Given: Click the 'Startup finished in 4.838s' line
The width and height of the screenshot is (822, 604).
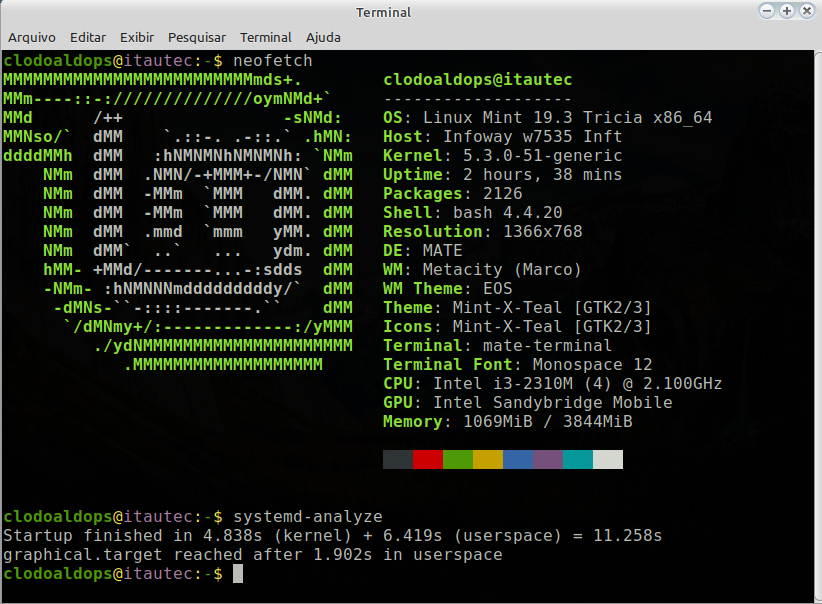Looking at the screenshot, I should pyautogui.click(x=333, y=536).
